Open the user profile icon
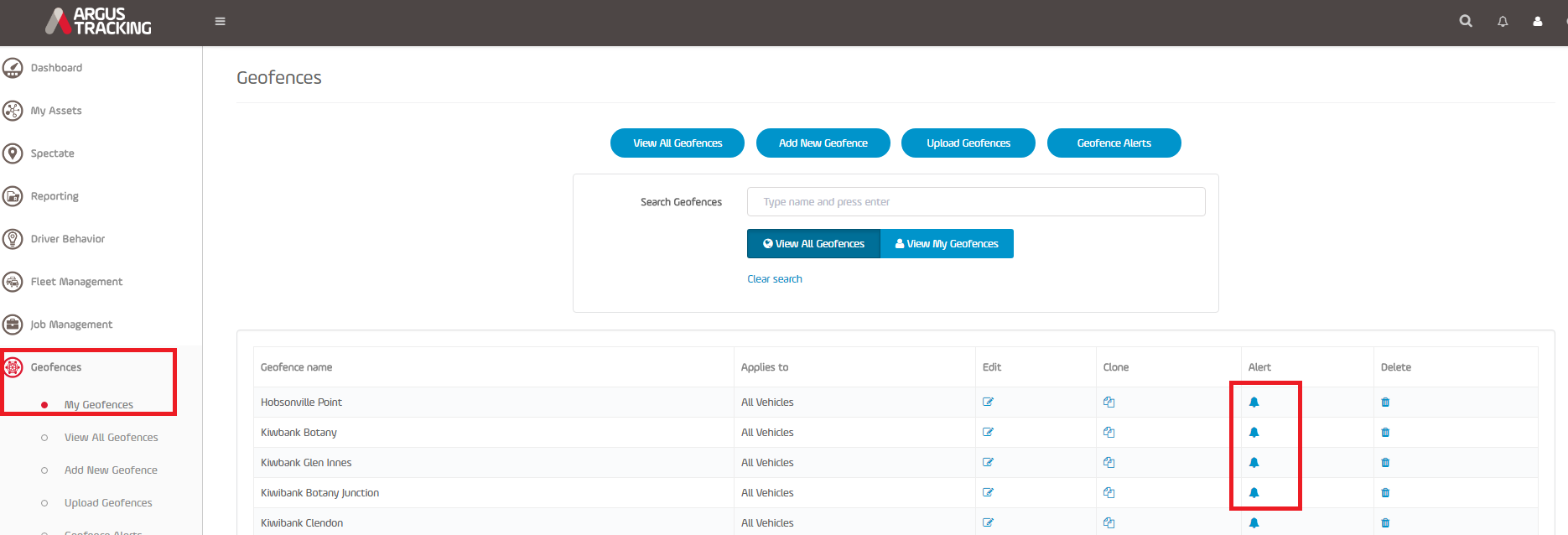 [1538, 22]
